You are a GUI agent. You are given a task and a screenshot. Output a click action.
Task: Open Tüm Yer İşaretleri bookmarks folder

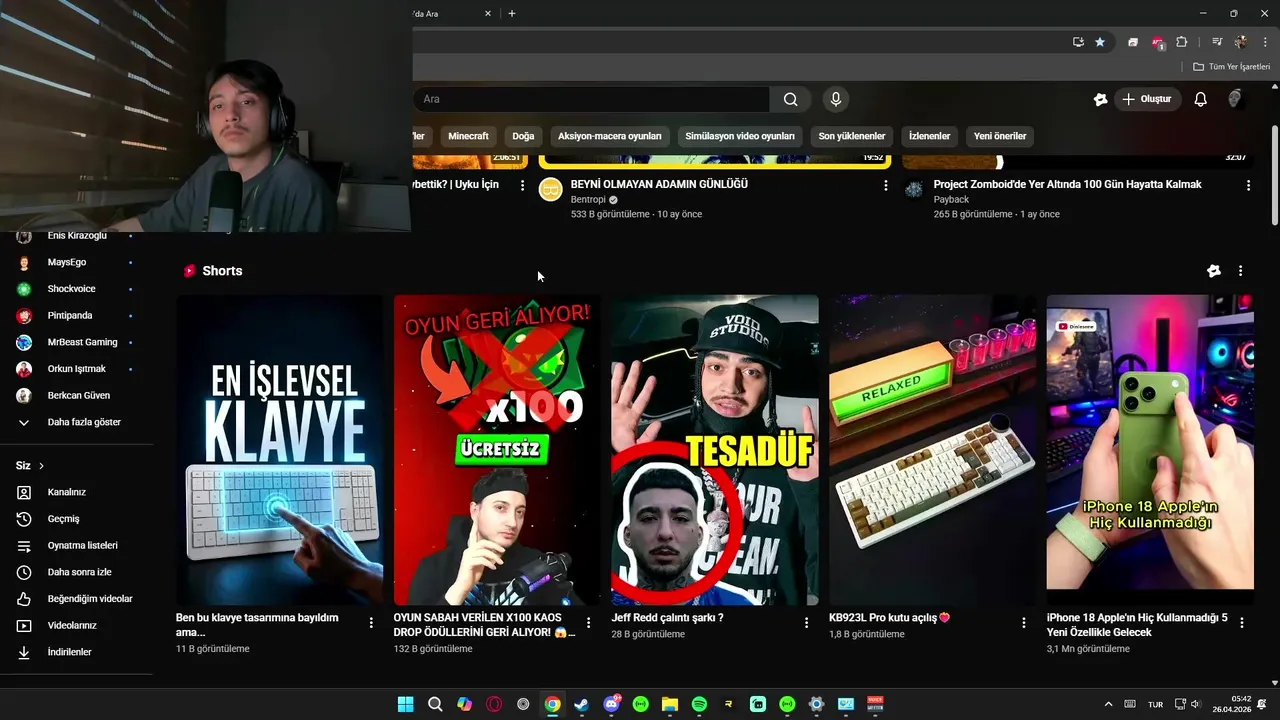pyautogui.click(x=1231, y=67)
